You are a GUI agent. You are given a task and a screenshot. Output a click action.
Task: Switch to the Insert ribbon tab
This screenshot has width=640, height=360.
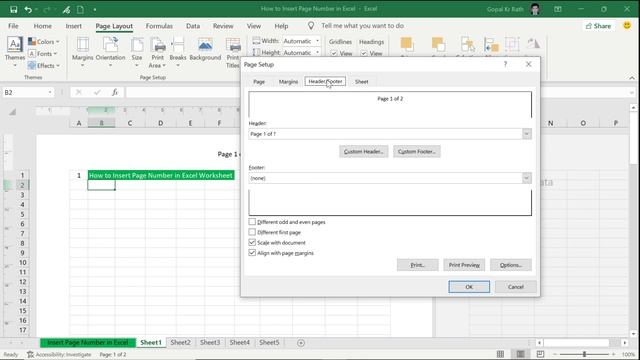tap(73, 26)
